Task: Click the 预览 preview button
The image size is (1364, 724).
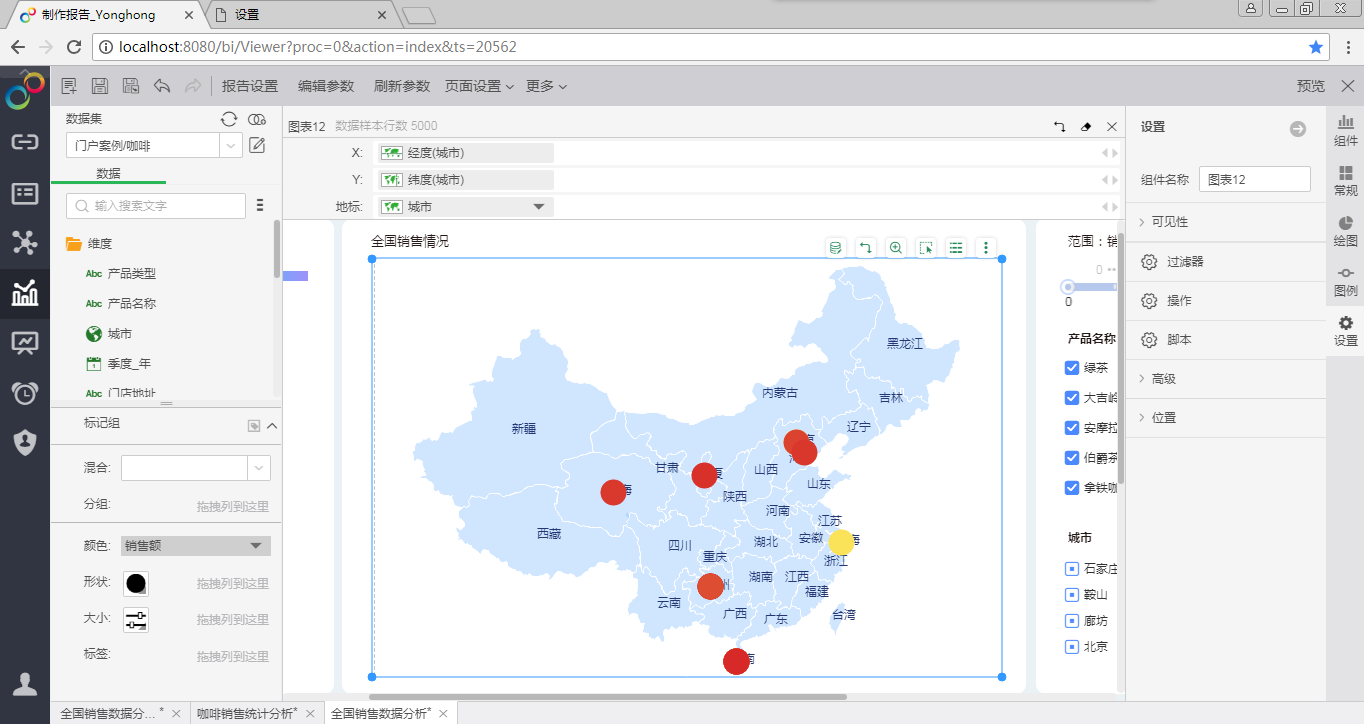Action: pos(1310,87)
